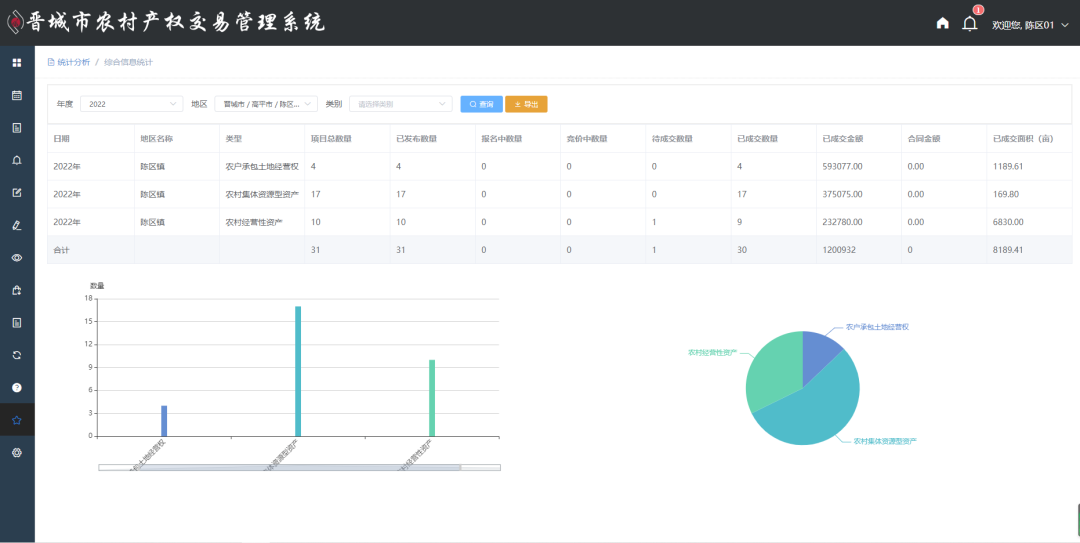Expand the 年度 2022 dropdown
The width and height of the screenshot is (1080, 543).
[x=131, y=104]
